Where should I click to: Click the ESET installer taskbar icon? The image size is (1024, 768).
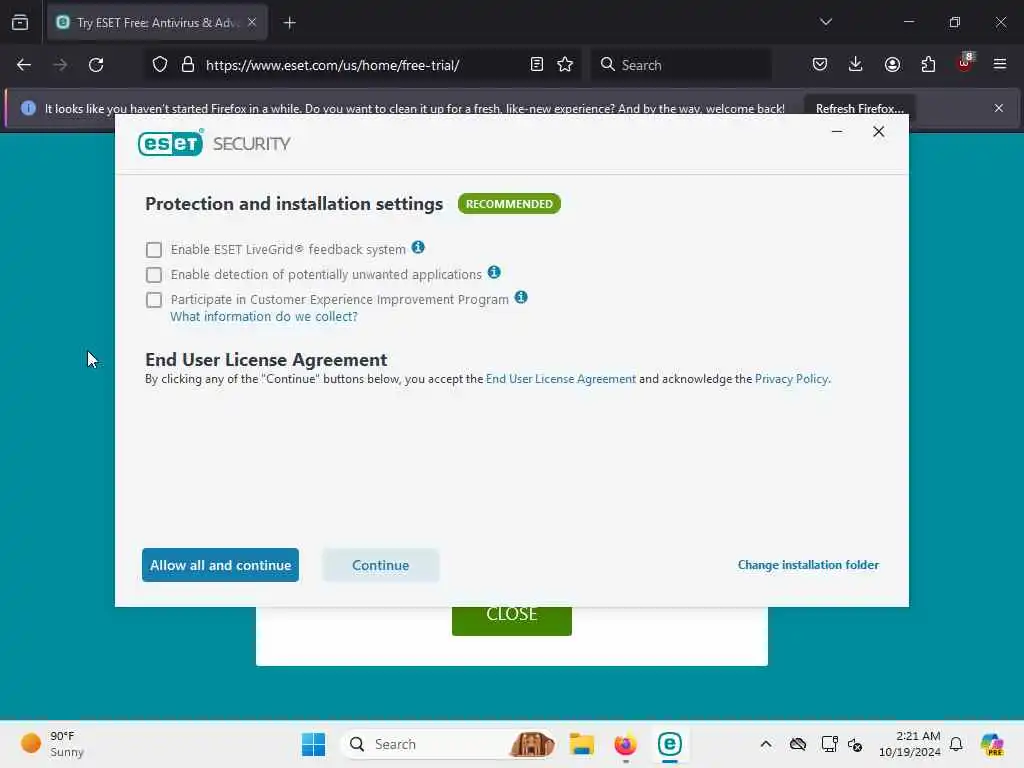click(x=669, y=744)
